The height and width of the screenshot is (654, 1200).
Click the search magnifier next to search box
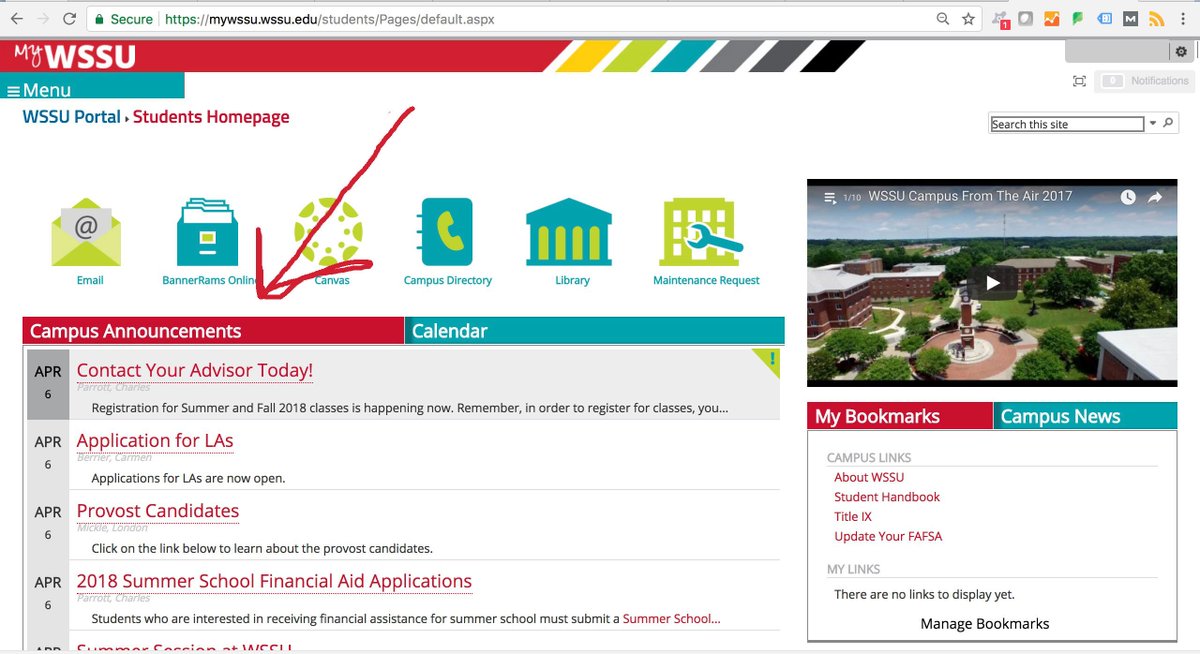pyautogui.click(x=1169, y=123)
